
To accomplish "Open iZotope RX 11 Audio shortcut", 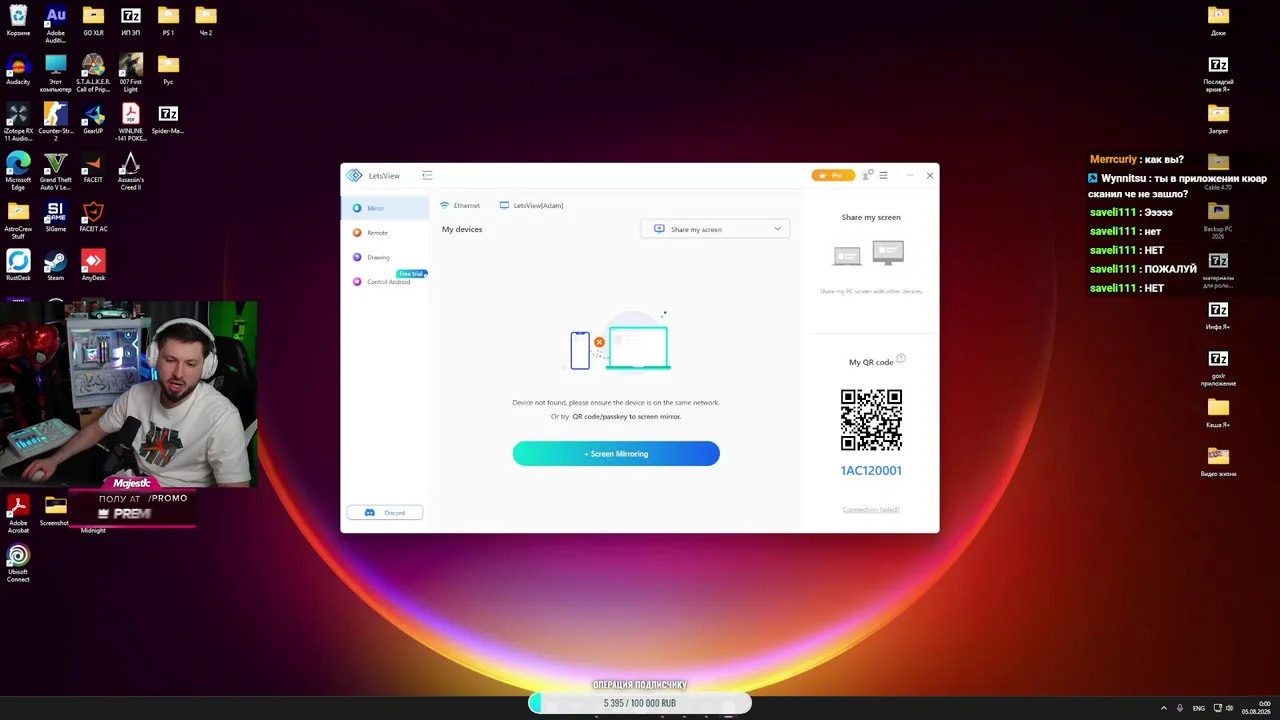I will tap(18, 122).
